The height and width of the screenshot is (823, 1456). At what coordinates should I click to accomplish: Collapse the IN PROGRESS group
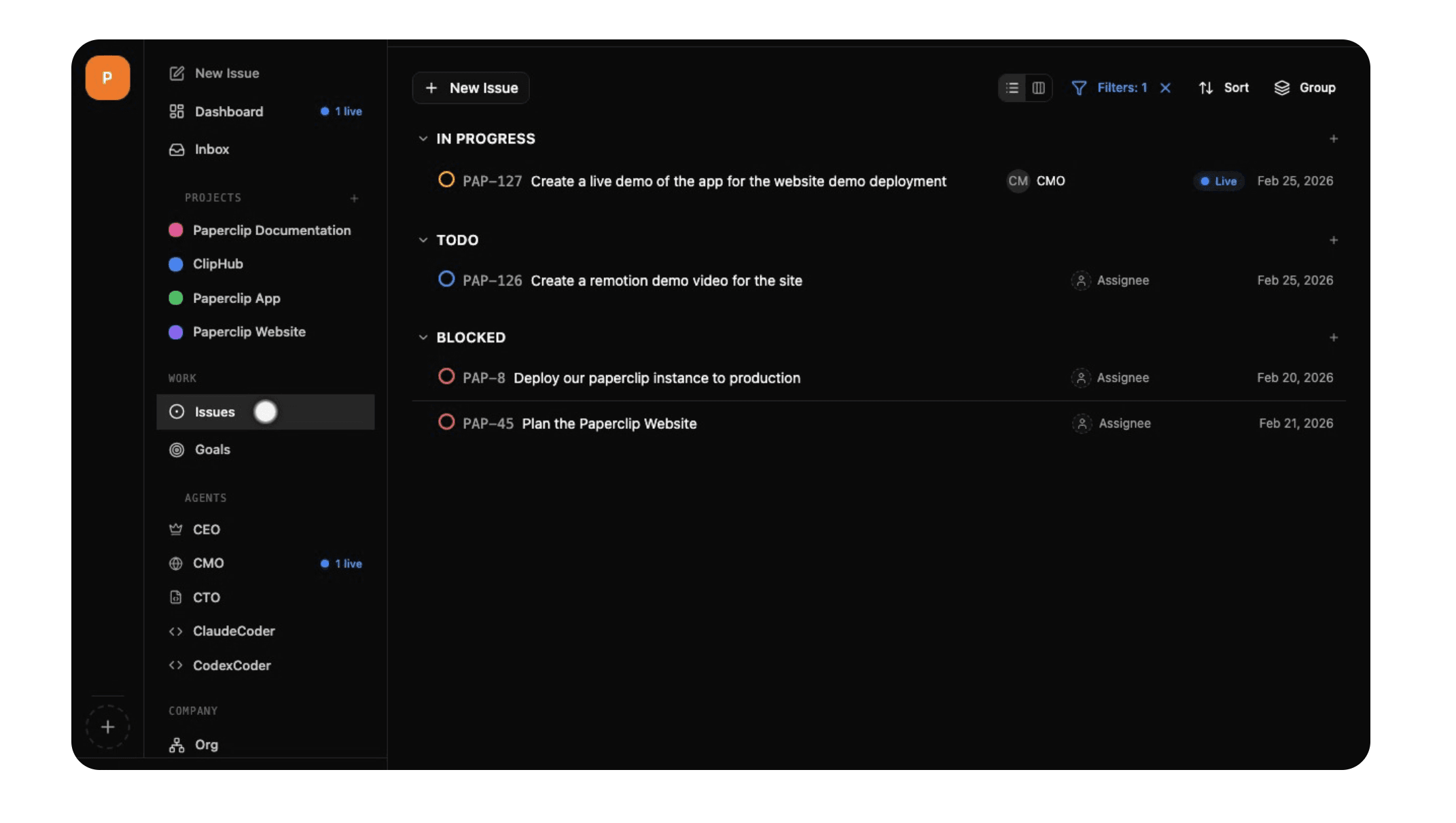click(423, 139)
